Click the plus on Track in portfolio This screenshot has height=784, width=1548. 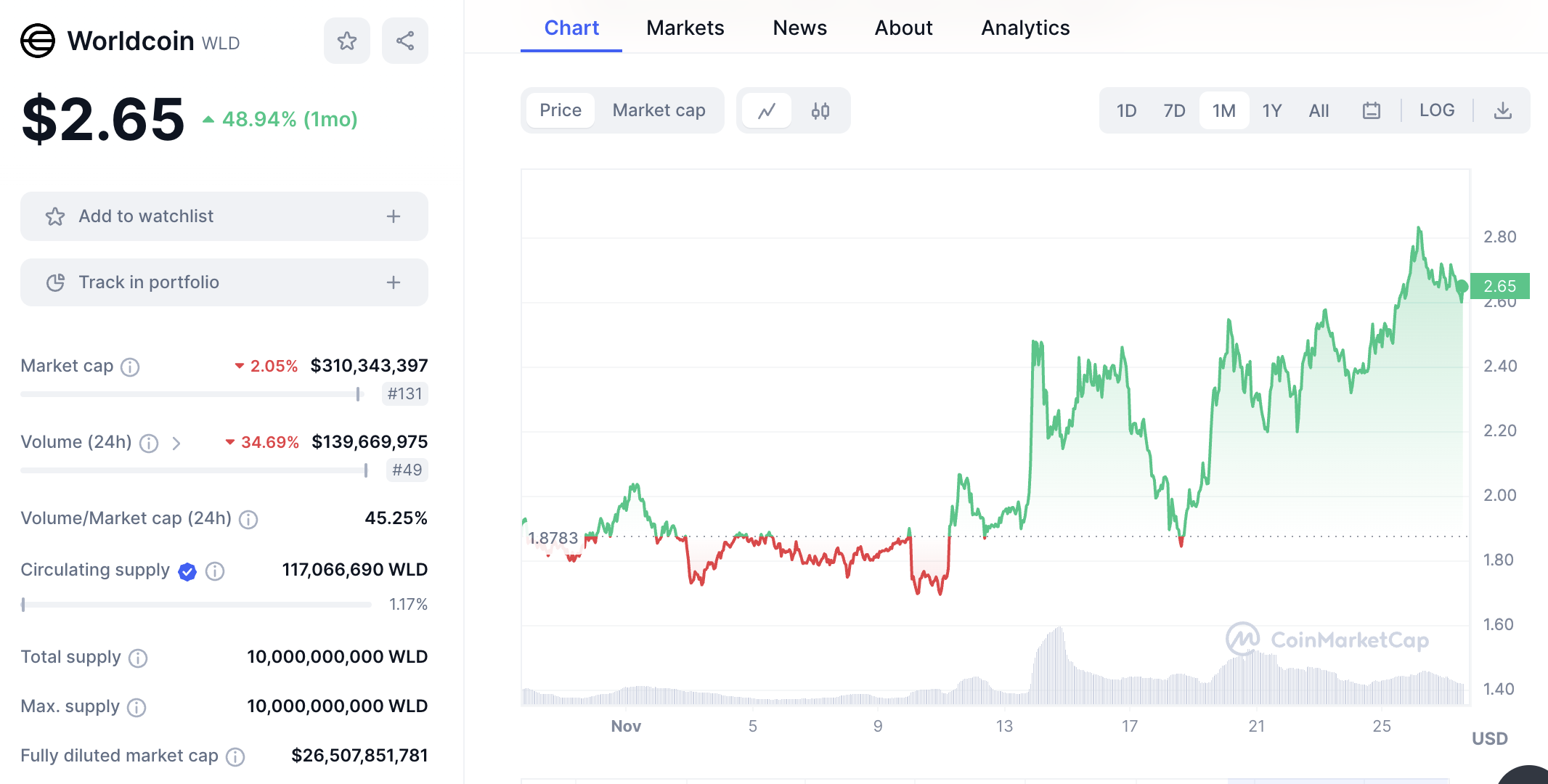(393, 282)
